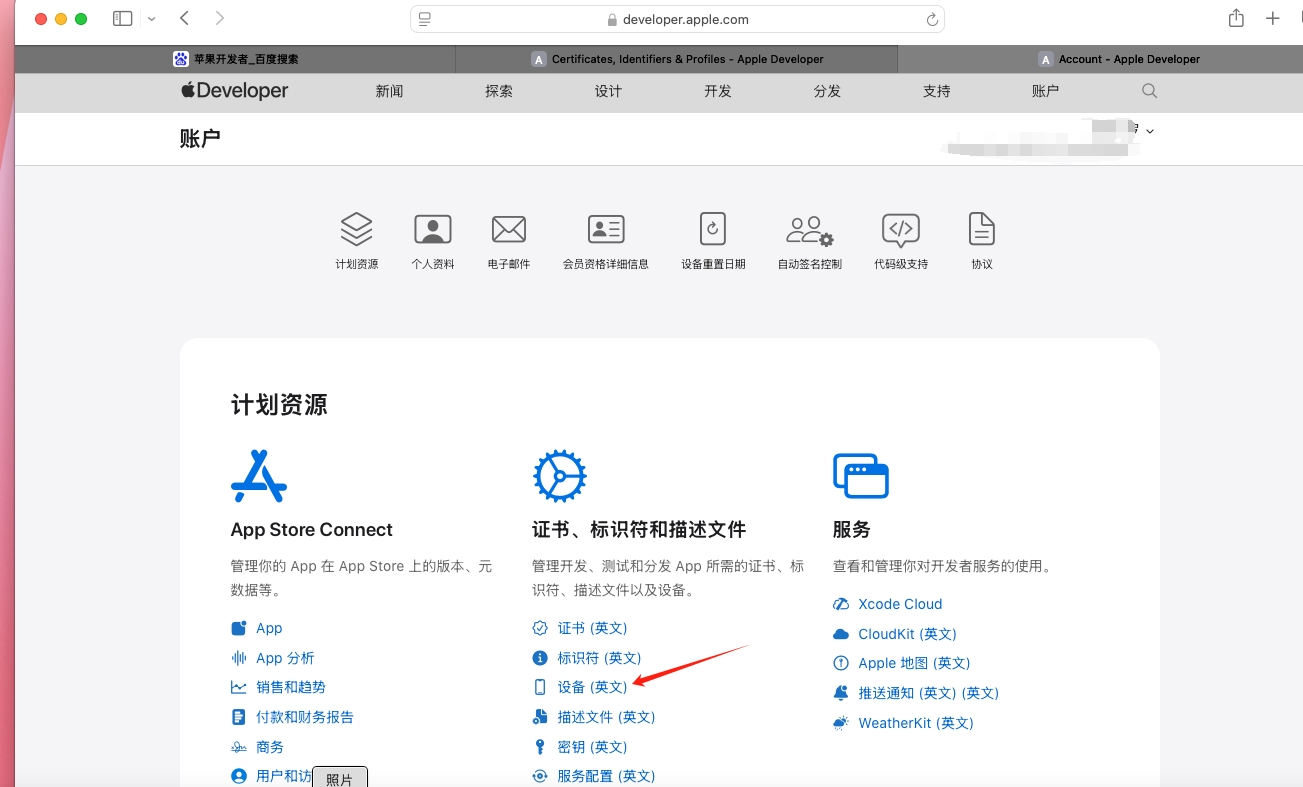Viewport: 1303px width, 787px height.
Task: Open the 分发 menu item
Action: click(827, 91)
